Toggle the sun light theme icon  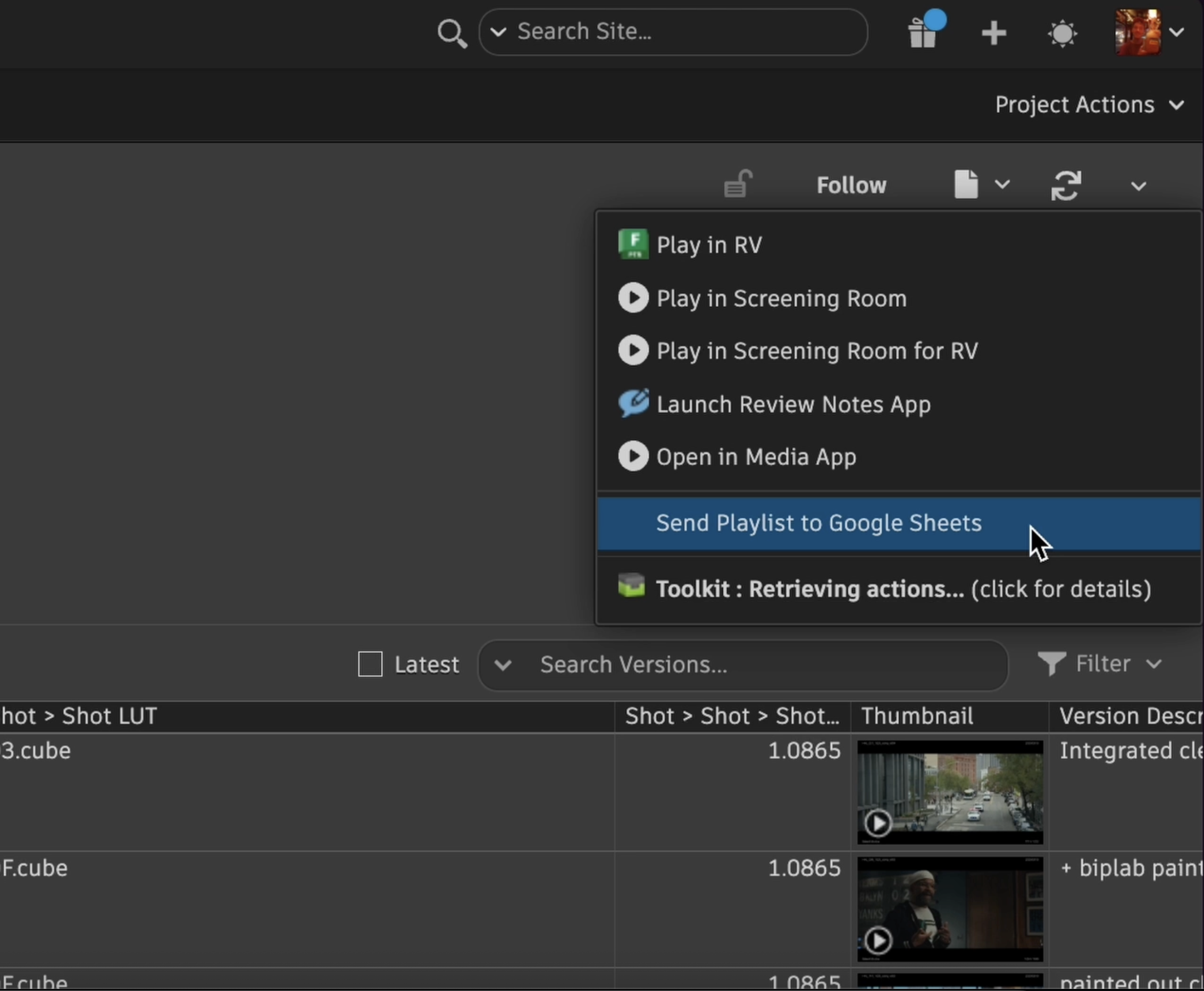(1062, 33)
